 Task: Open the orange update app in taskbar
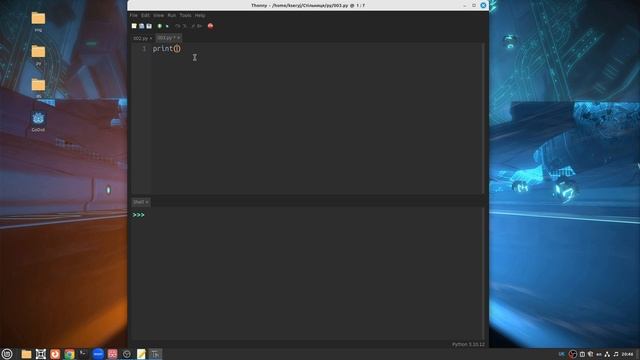tap(55, 354)
